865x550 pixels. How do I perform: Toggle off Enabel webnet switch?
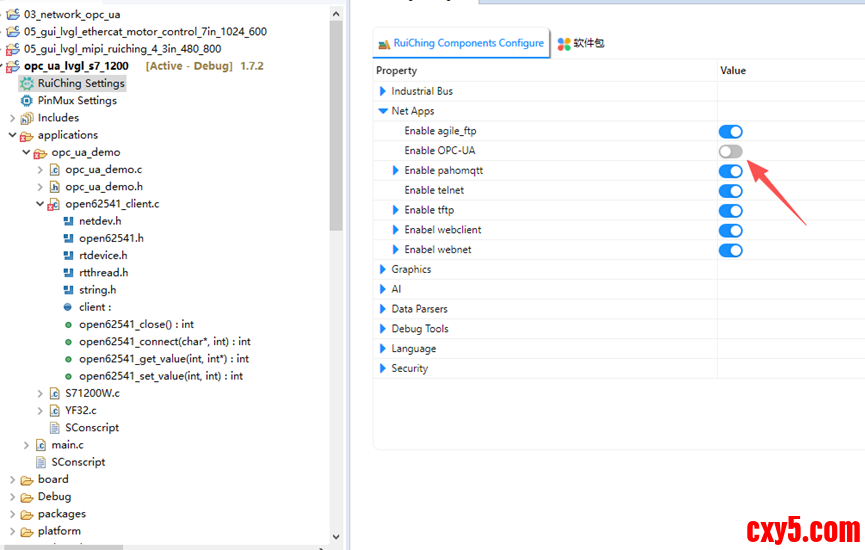coord(730,250)
